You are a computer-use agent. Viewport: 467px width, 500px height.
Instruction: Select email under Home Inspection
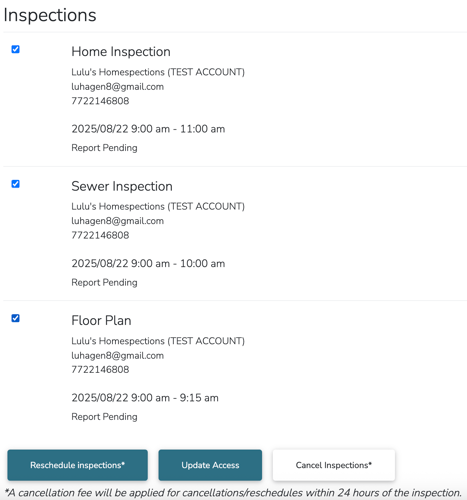[x=118, y=87]
